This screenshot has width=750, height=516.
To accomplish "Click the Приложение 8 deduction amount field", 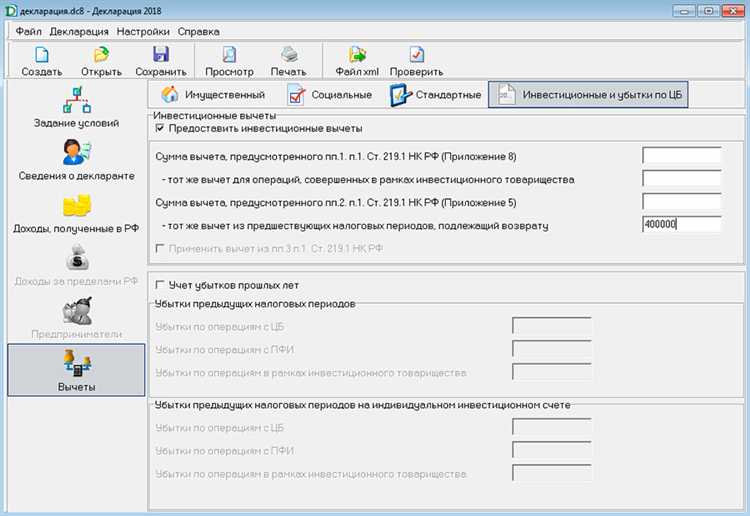I will [x=681, y=156].
